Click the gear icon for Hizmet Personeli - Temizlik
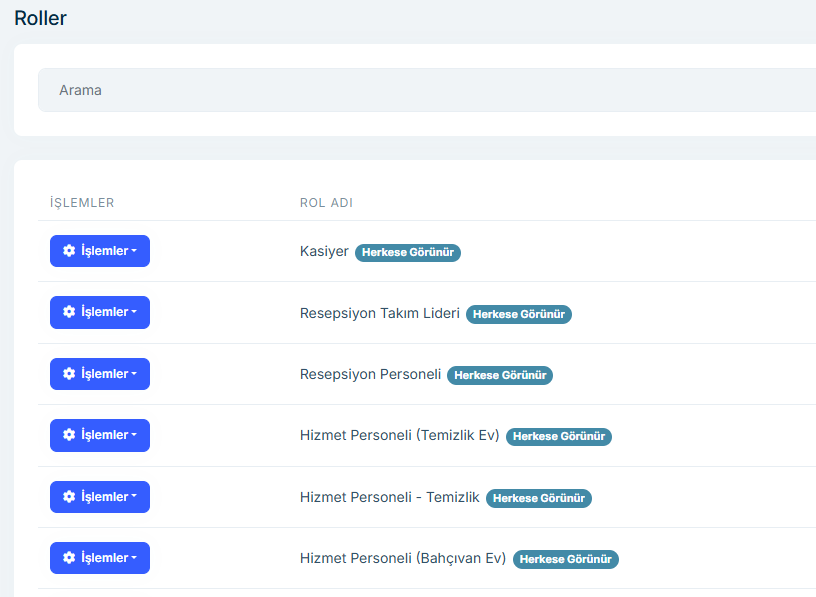816x597 pixels. [69, 497]
